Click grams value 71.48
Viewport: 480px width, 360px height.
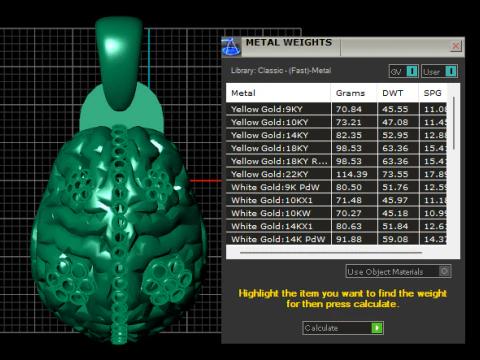point(348,200)
